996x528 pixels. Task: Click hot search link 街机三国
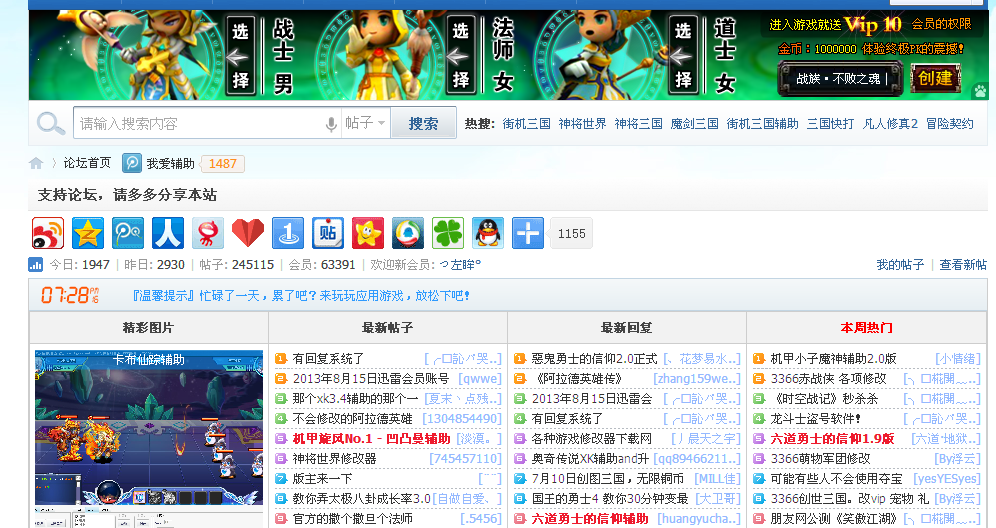point(527,124)
